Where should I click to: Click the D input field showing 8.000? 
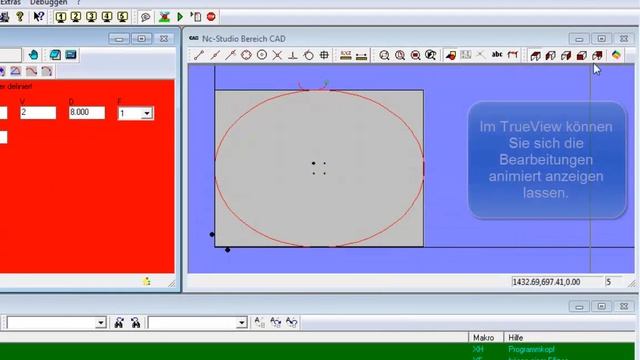(x=87, y=113)
